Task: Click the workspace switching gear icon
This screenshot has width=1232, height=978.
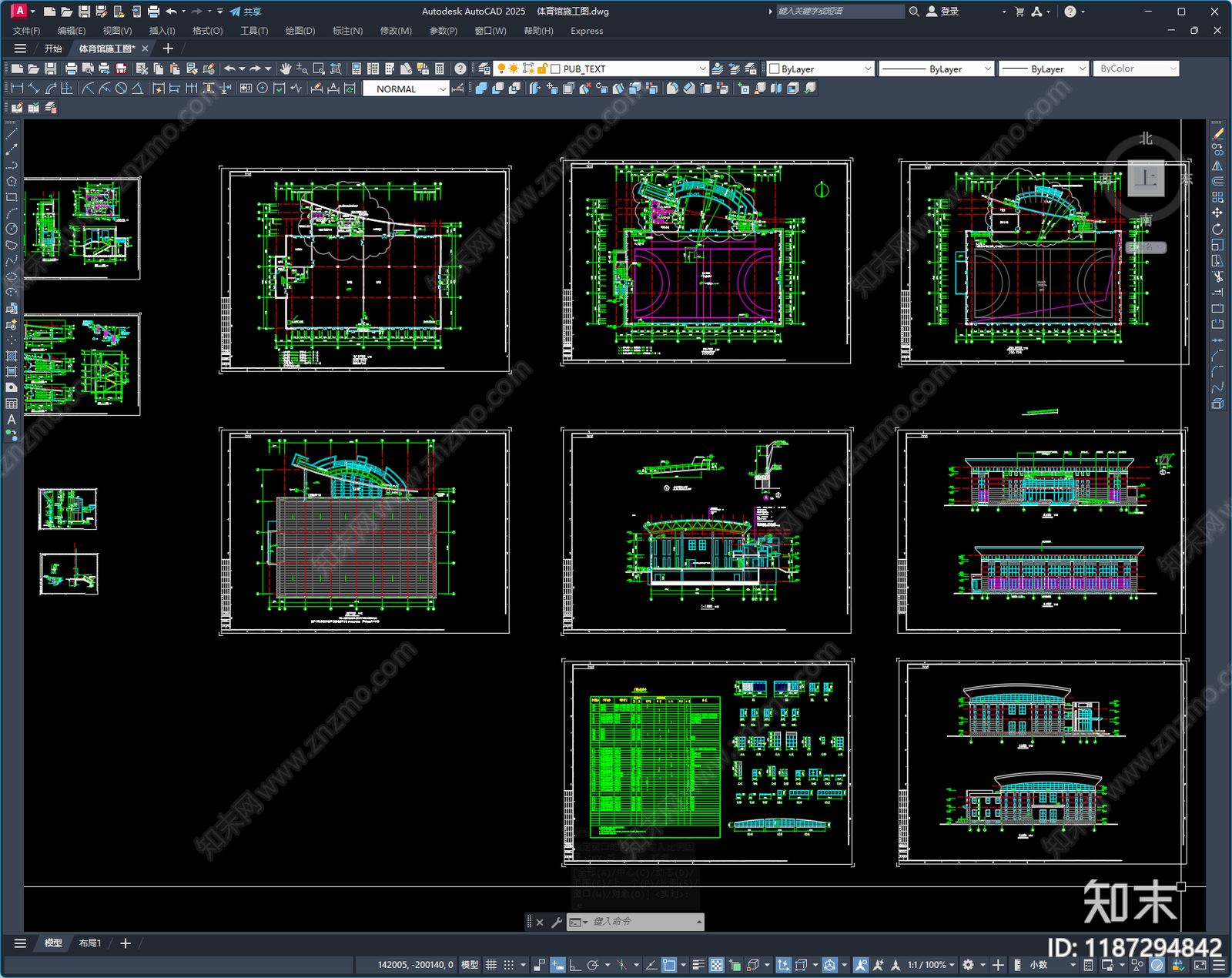Action: tap(969, 965)
